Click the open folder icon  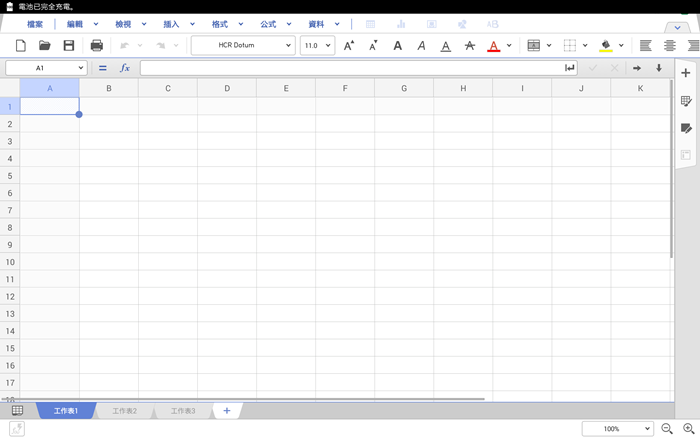pos(44,46)
